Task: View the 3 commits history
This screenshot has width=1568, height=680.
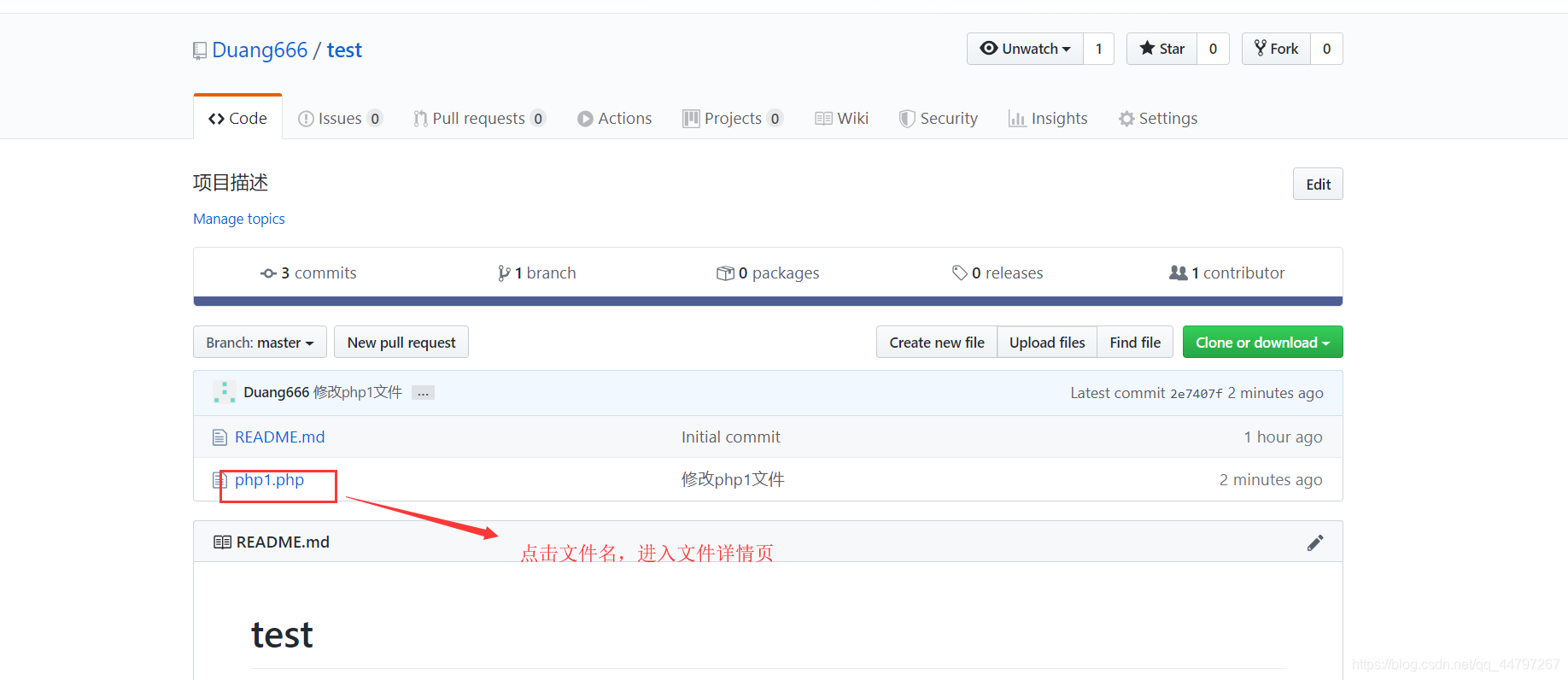Action: [x=308, y=273]
